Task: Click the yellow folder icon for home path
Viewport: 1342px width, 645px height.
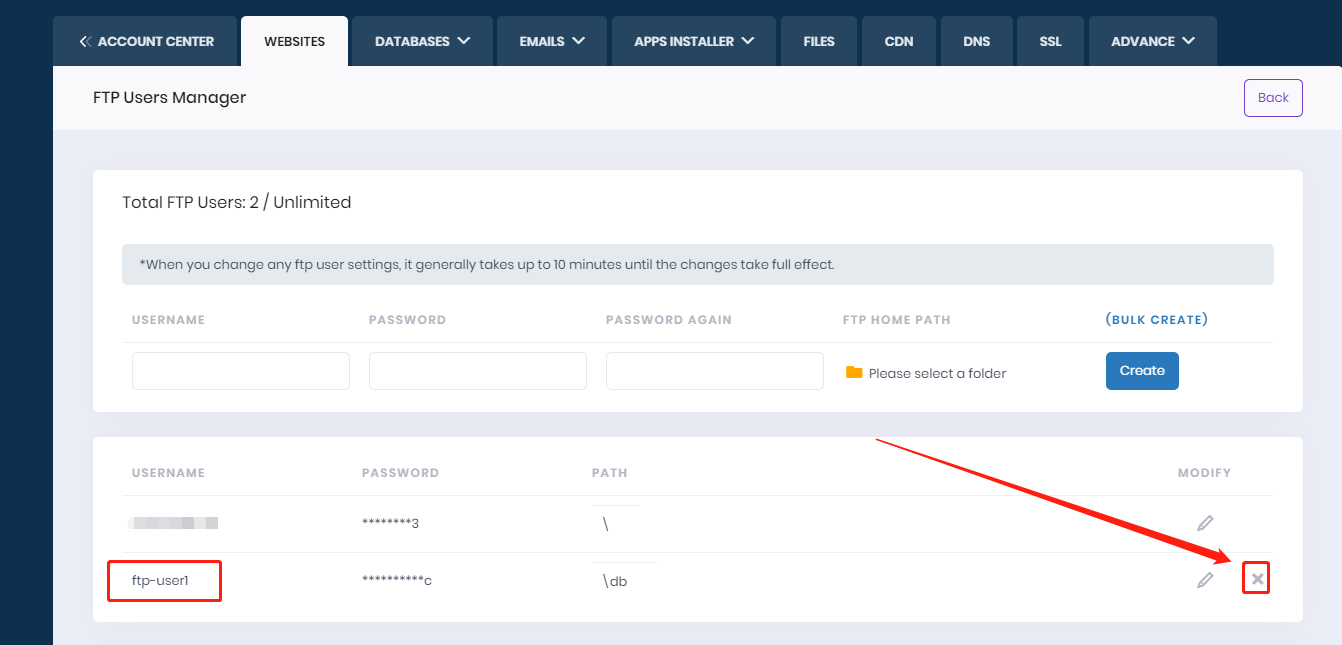Action: point(854,372)
